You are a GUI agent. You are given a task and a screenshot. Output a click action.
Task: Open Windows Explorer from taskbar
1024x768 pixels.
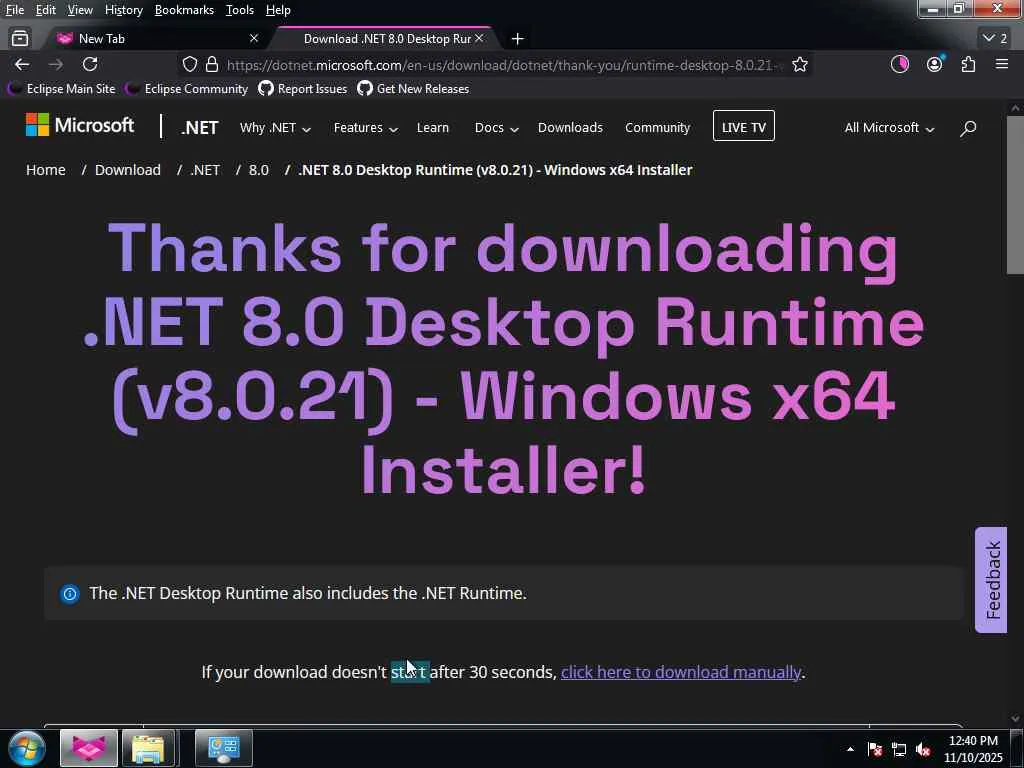[x=148, y=748]
